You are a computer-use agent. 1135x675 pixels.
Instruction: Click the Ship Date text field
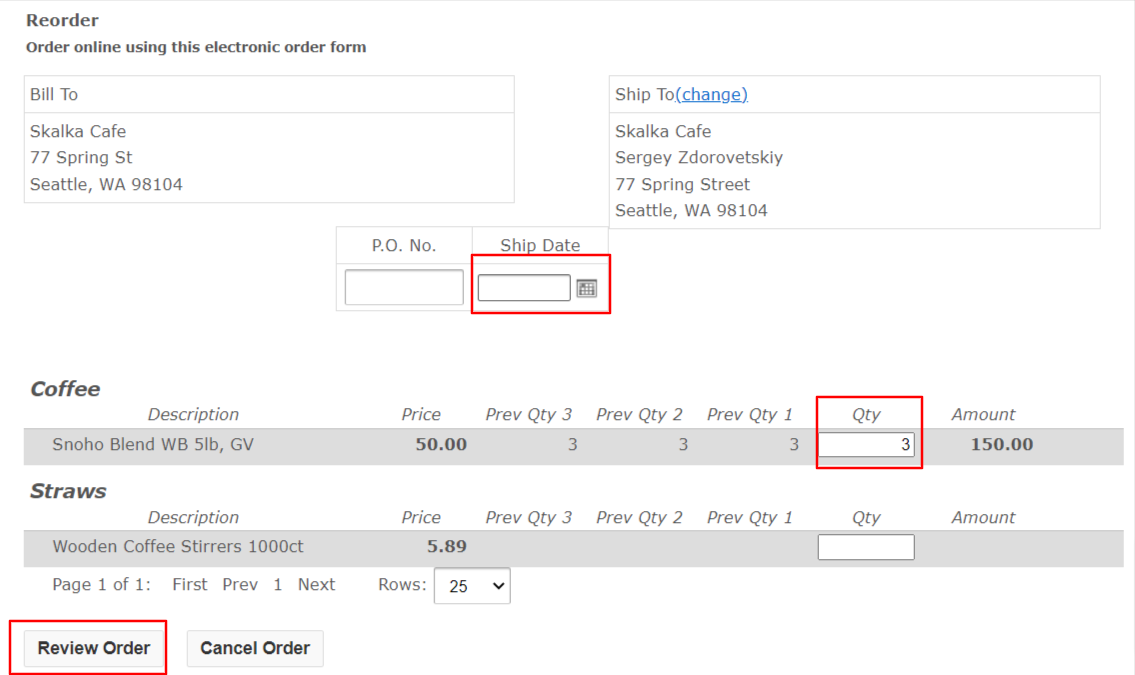tap(523, 287)
